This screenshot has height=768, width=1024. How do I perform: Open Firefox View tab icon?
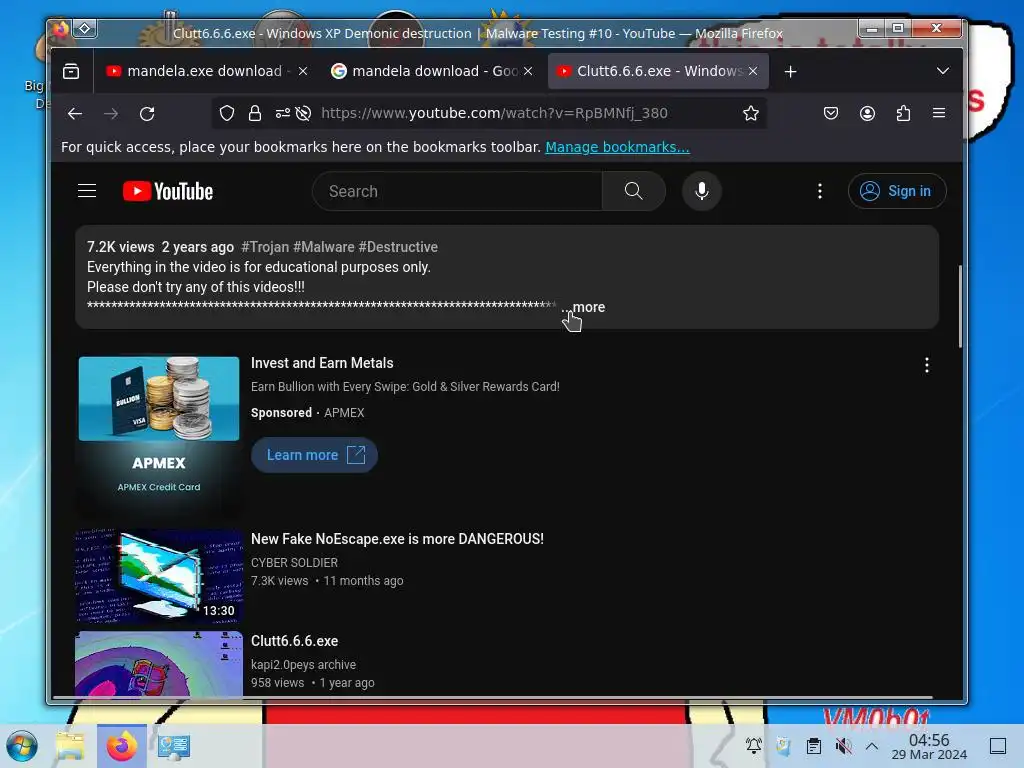click(71, 71)
